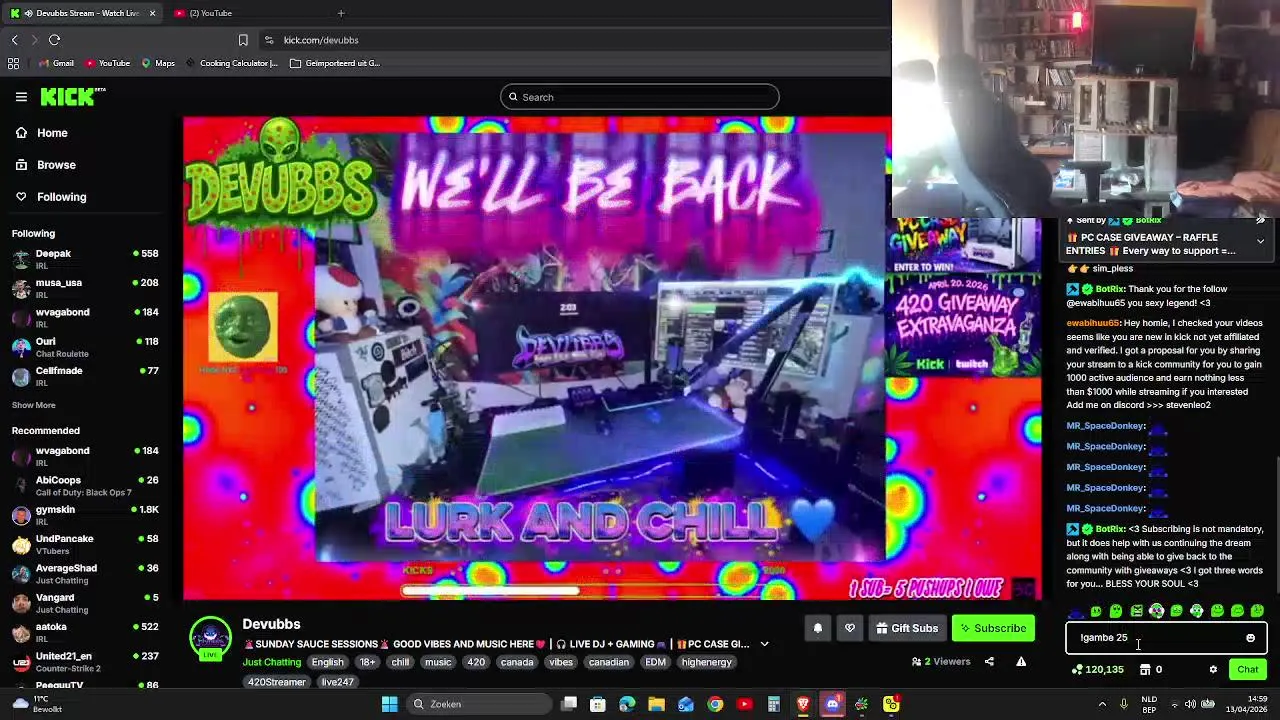This screenshot has width=1280, height=720.
Task: Open the emoji picker in chat
Action: click(1250, 638)
